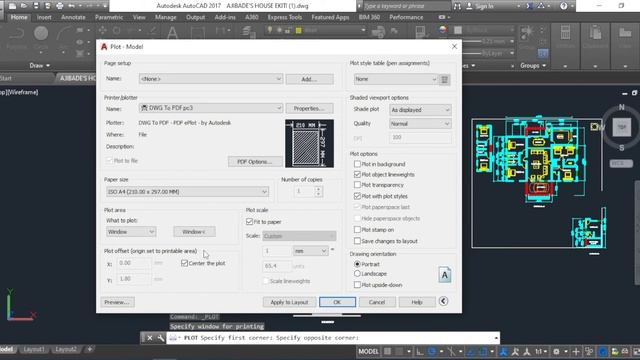The height and width of the screenshot is (360, 640).
Task: Click the Preview... button
Action: (x=117, y=302)
